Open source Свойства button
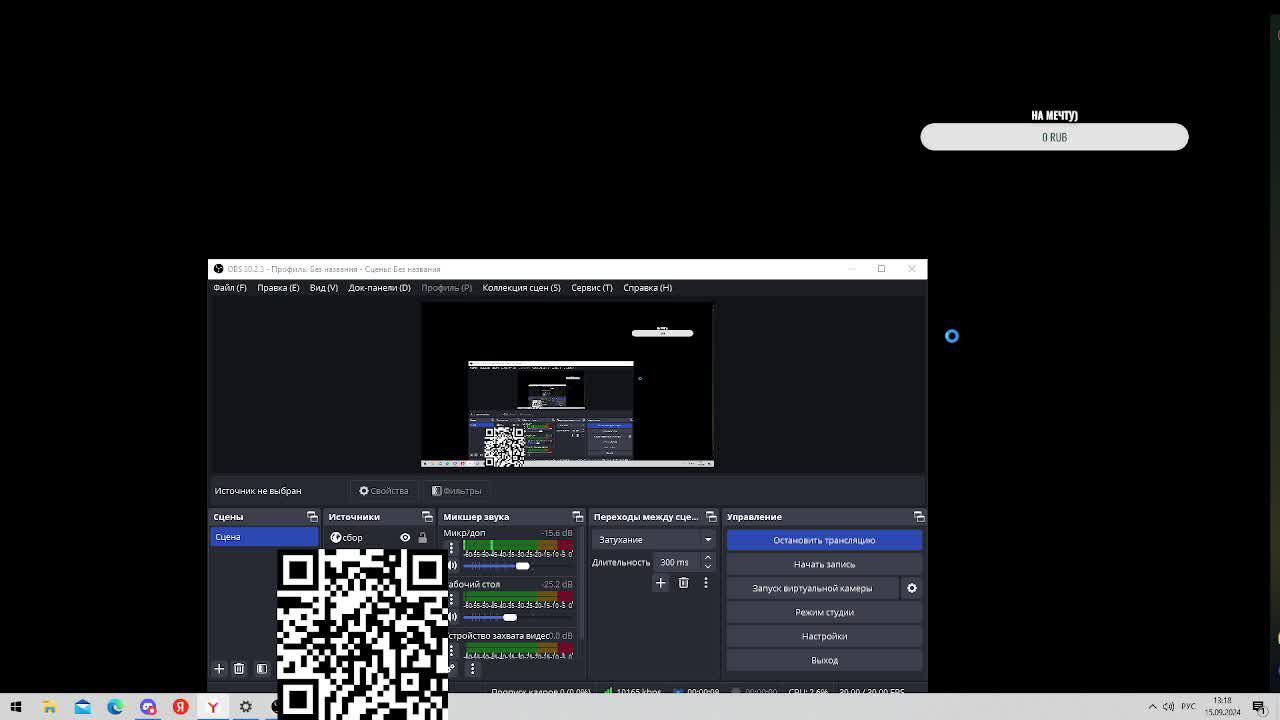Viewport: 1280px width, 720px height. 384,491
